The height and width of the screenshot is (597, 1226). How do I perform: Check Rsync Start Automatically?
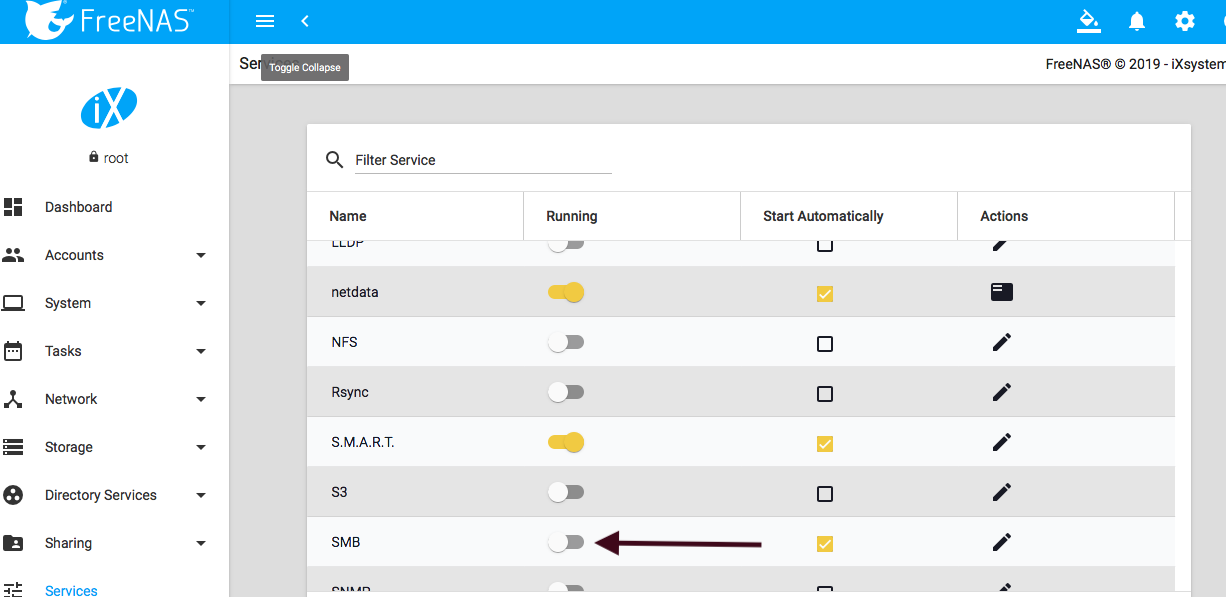pyautogui.click(x=825, y=394)
